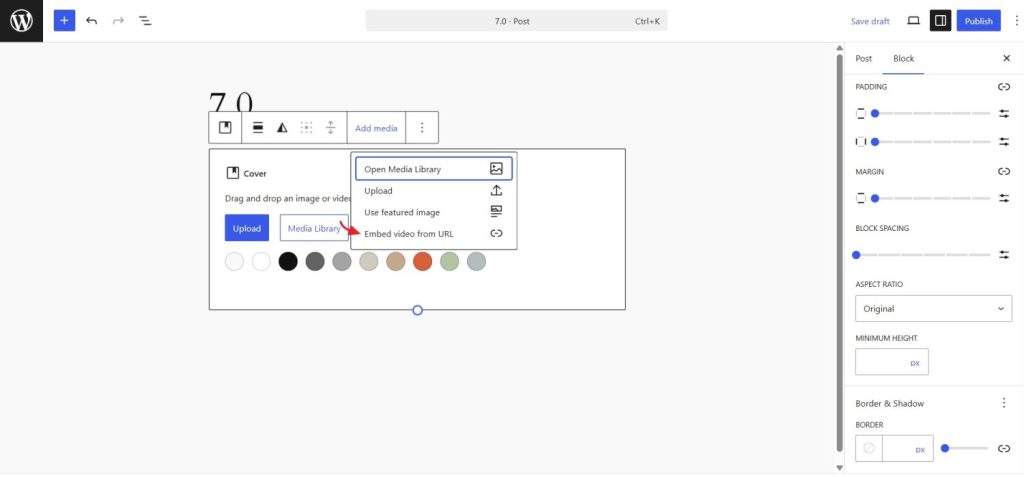This screenshot has height=477, width=1024.
Task: Open Border & Shadow options menu
Action: click(x=1004, y=403)
